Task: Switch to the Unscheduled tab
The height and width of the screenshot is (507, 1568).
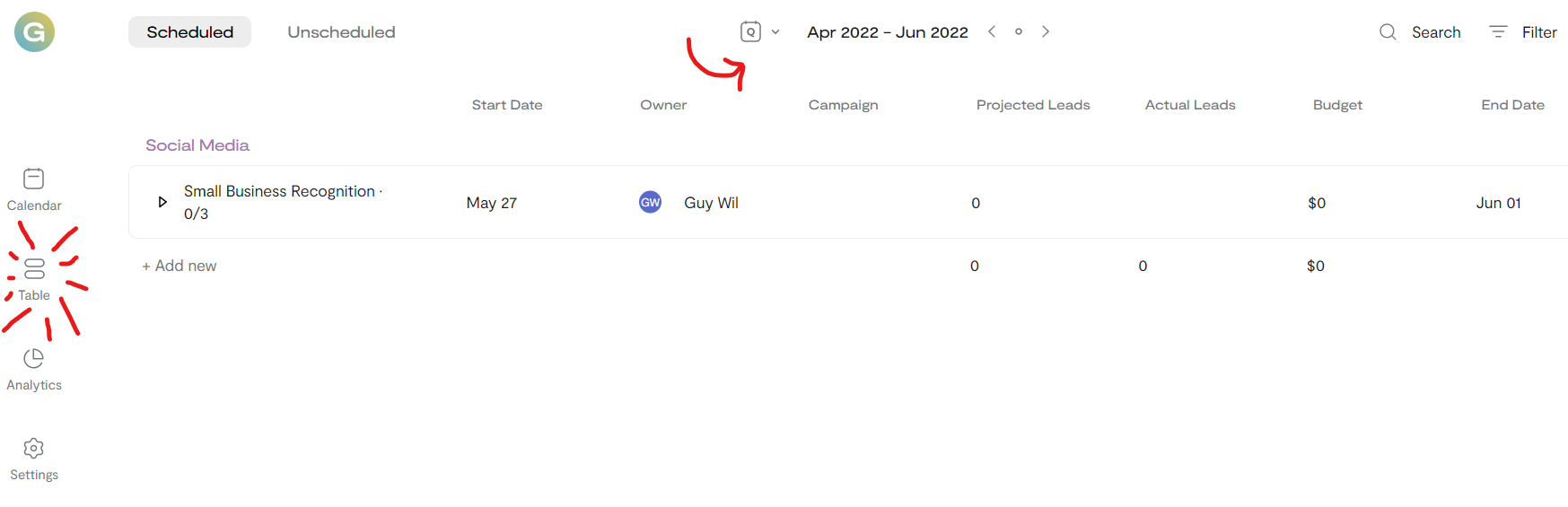Action: click(x=341, y=32)
